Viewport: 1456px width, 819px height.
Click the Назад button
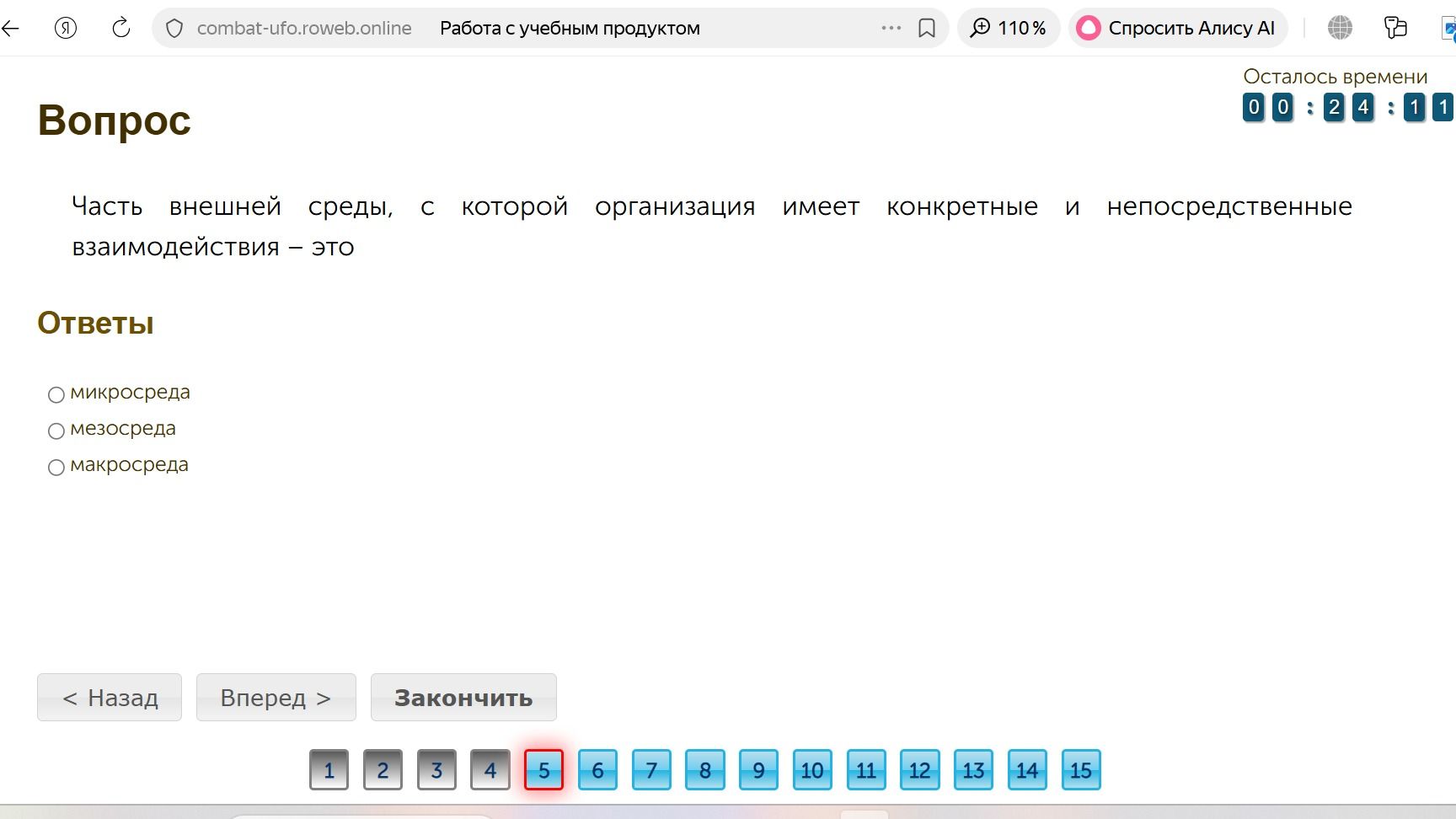110,697
